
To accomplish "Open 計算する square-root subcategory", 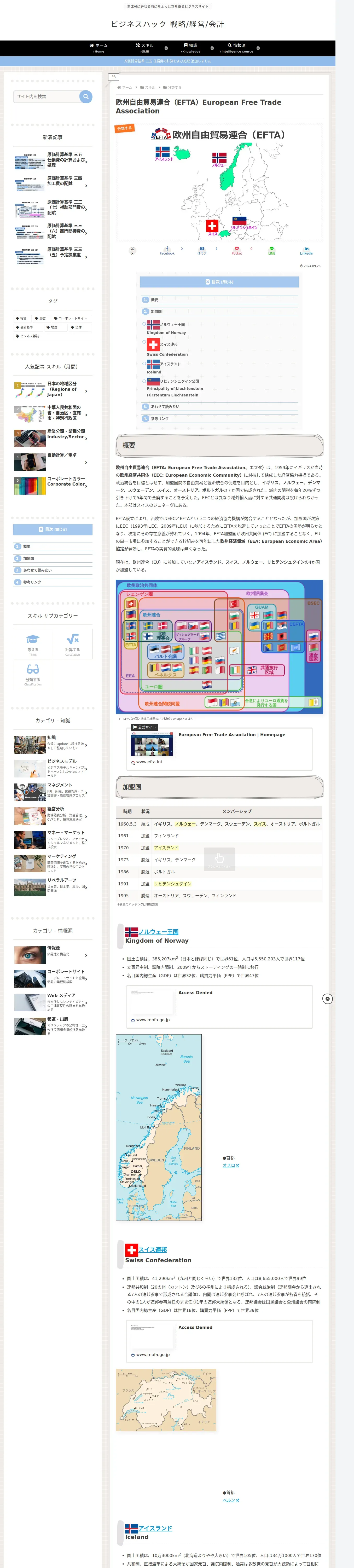I will pos(72,644).
